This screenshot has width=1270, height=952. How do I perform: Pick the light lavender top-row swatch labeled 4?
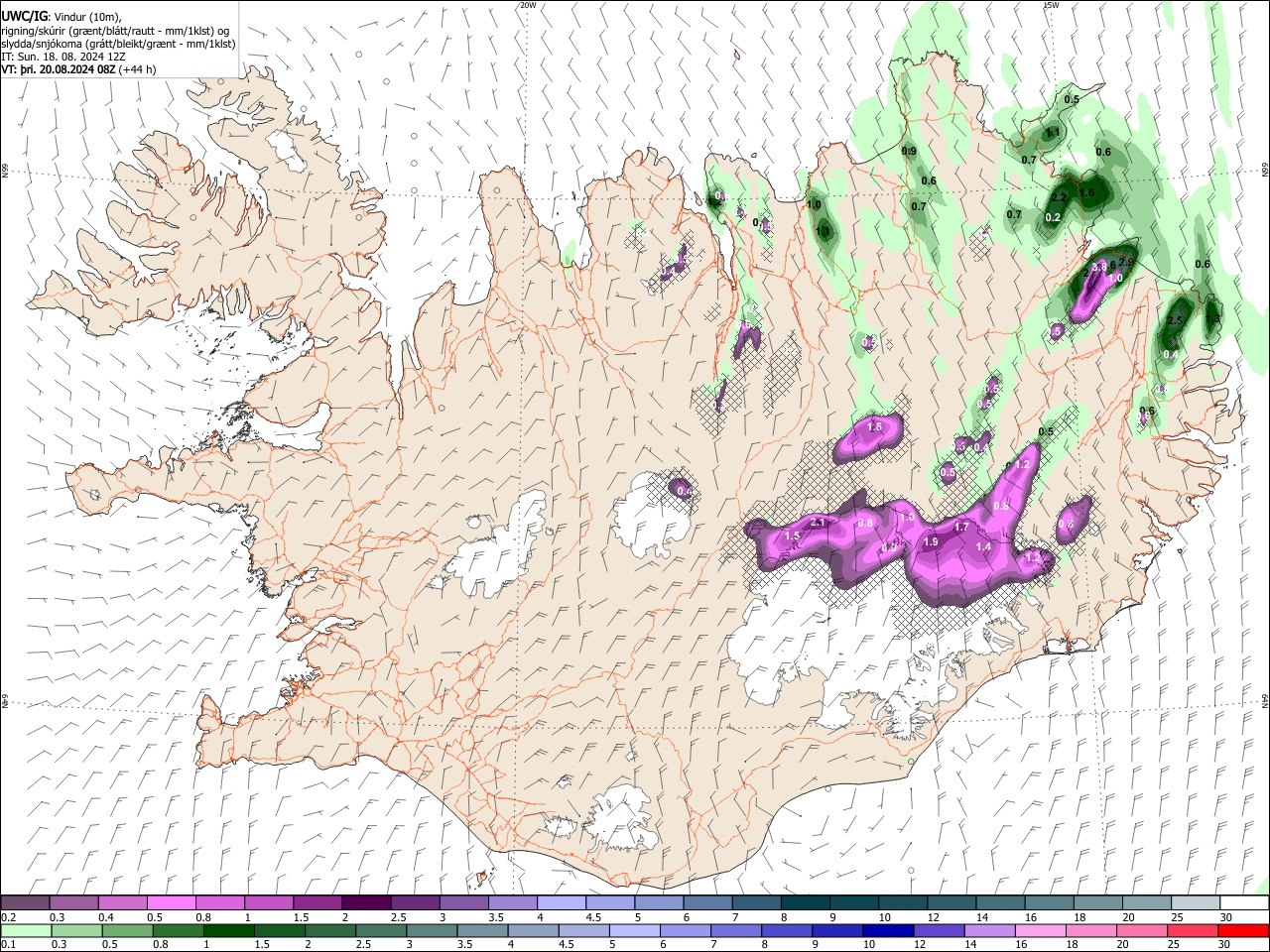pyautogui.click(x=562, y=903)
